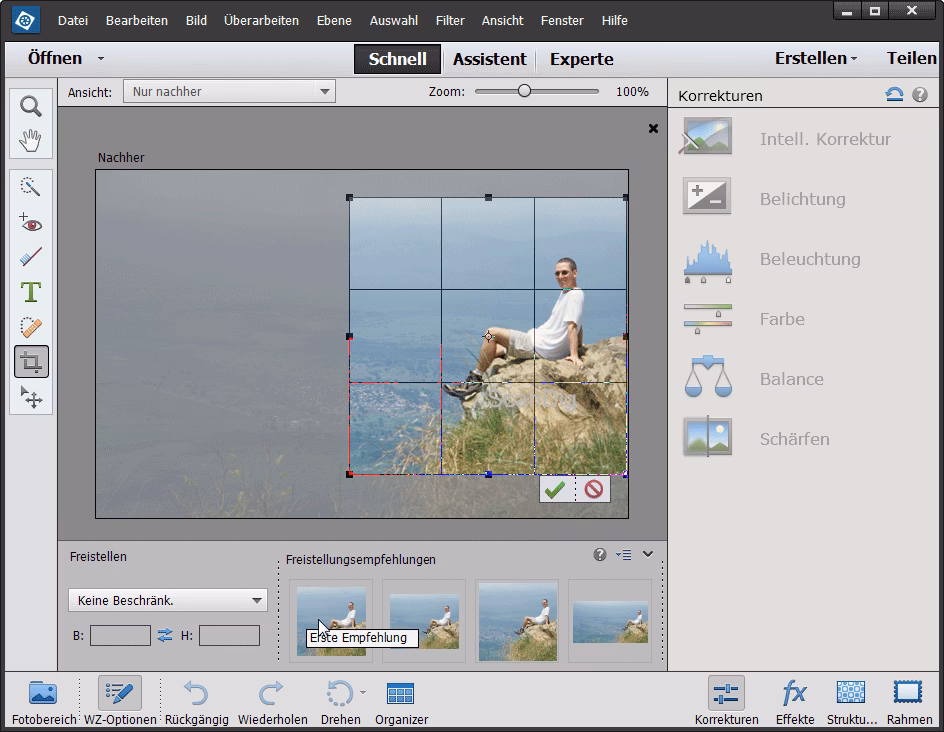Open the Keine Beschränk. dropdown
This screenshot has width=944, height=732.
[x=166, y=600]
